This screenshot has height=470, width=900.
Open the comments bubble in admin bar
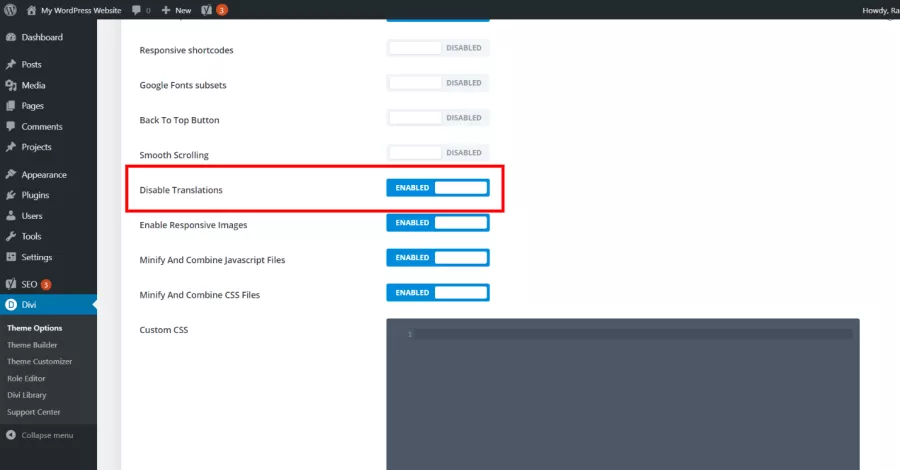[136, 10]
